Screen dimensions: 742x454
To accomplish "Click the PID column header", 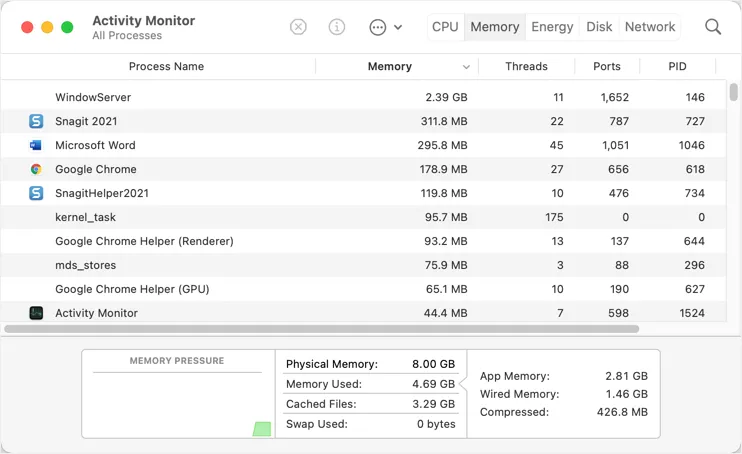I will [677, 67].
